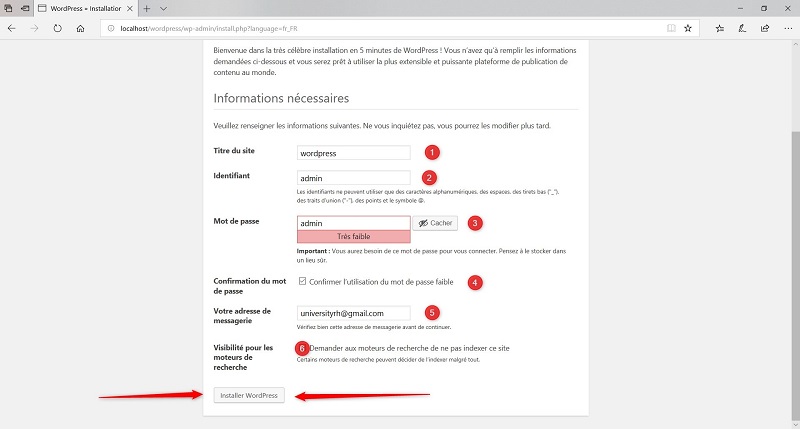Show site information icon in address bar
Screen dimensions: 800x429
point(111,29)
